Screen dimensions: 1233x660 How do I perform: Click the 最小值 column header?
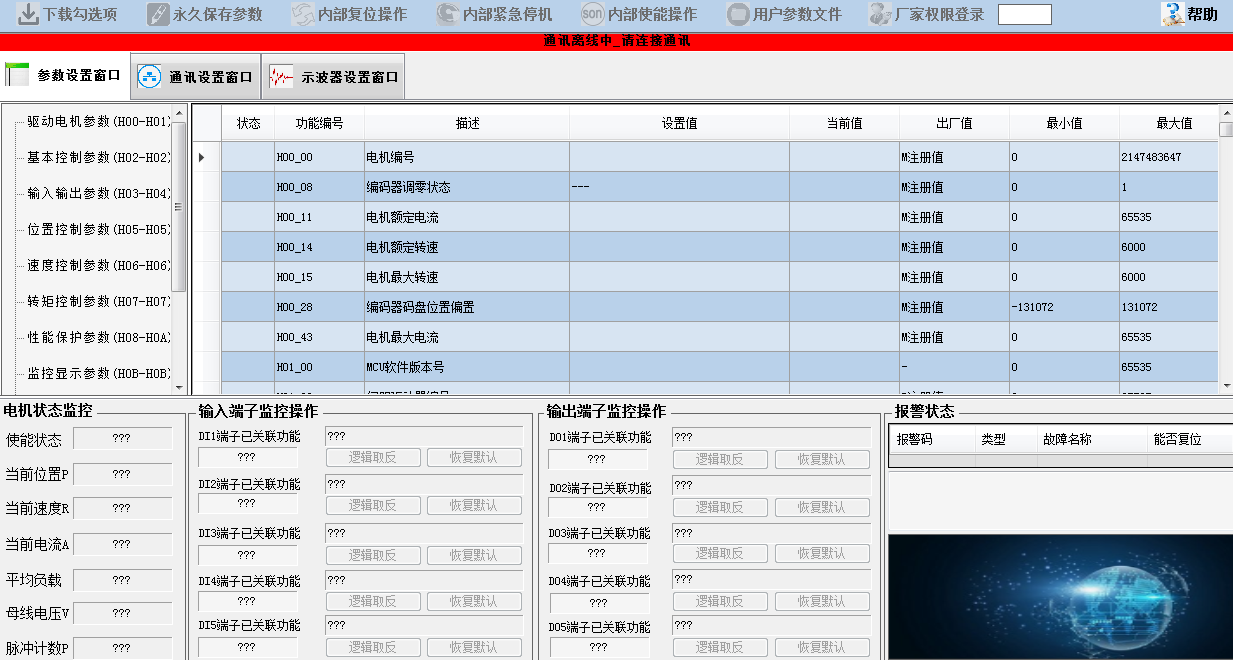1064,124
